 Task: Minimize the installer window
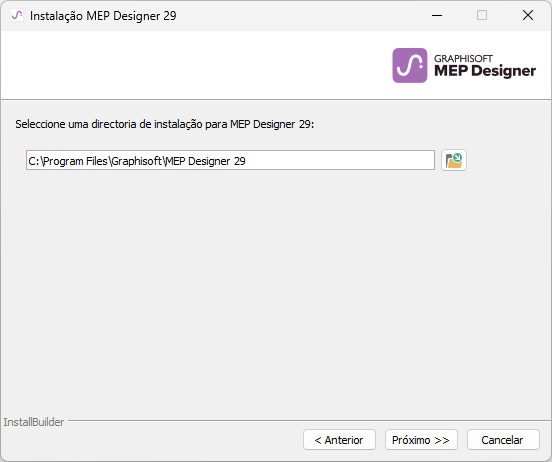coord(437,15)
